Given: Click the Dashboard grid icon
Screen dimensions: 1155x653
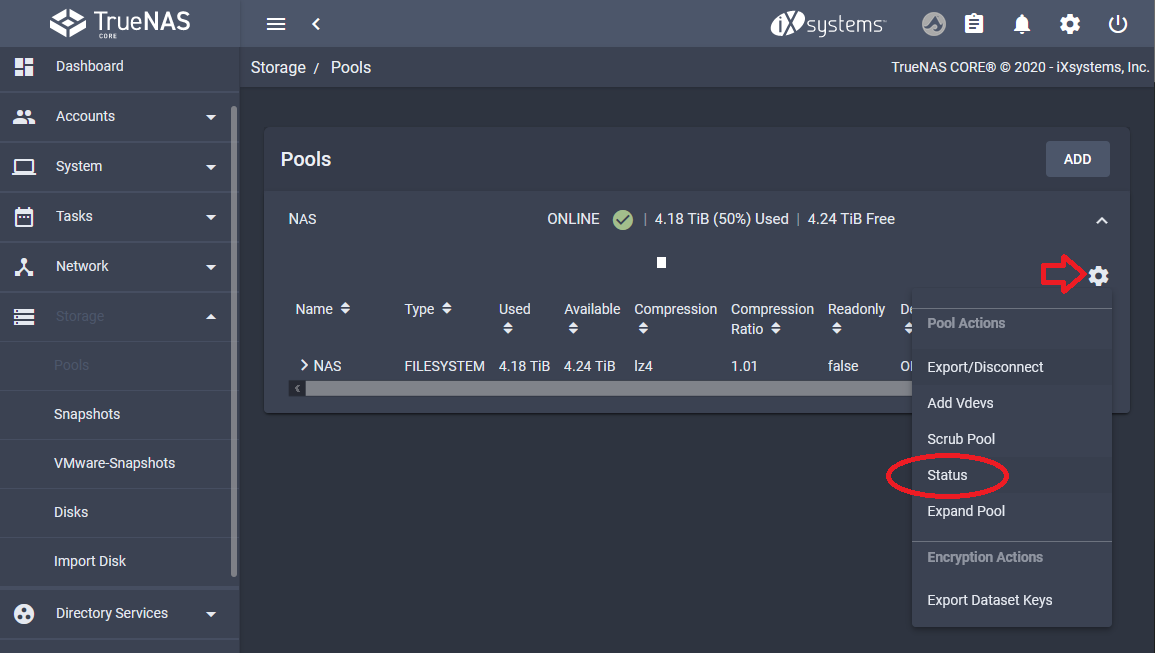Looking at the screenshot, I should (24, 67).
